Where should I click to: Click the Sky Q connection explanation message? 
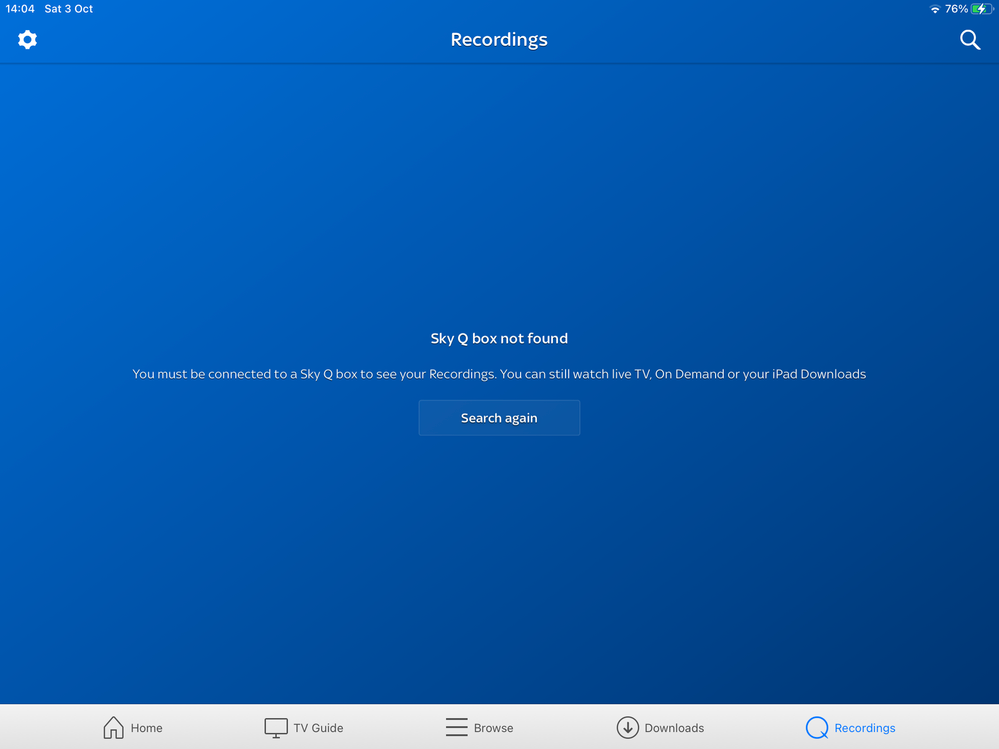[499, 374]
